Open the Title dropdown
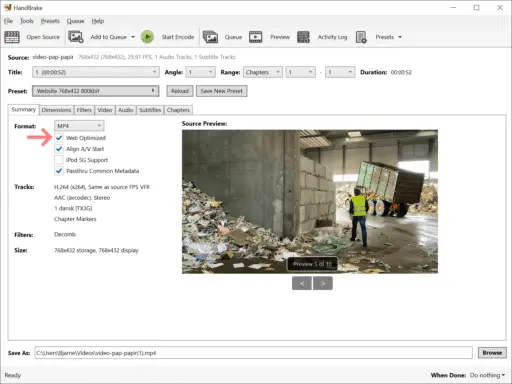The image size is (512, 384). coord(95,72)
